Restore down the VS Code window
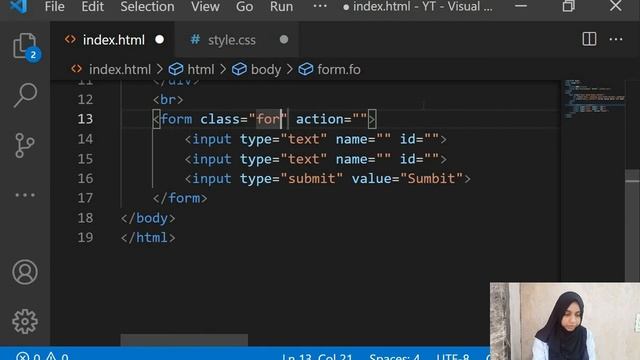 click(x=569, y=6)
